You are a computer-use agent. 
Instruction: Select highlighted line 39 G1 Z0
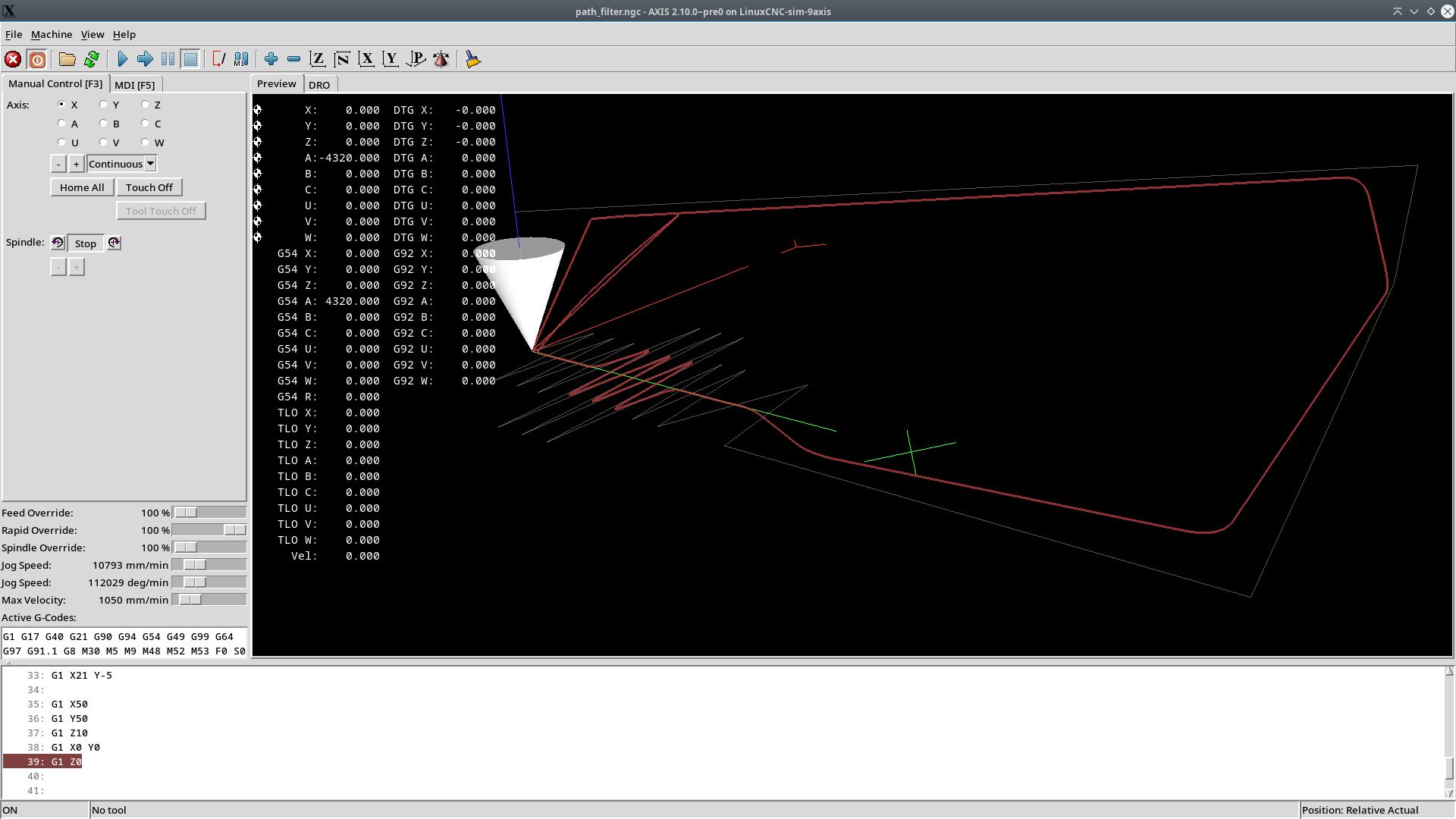pos(42,761)
